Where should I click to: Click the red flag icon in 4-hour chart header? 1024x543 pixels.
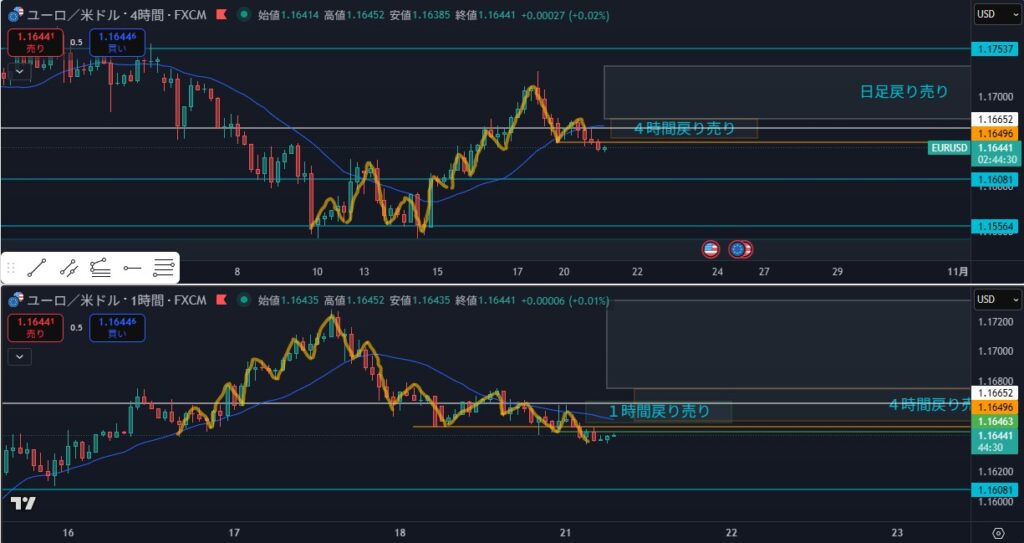[x=221, y=17]
